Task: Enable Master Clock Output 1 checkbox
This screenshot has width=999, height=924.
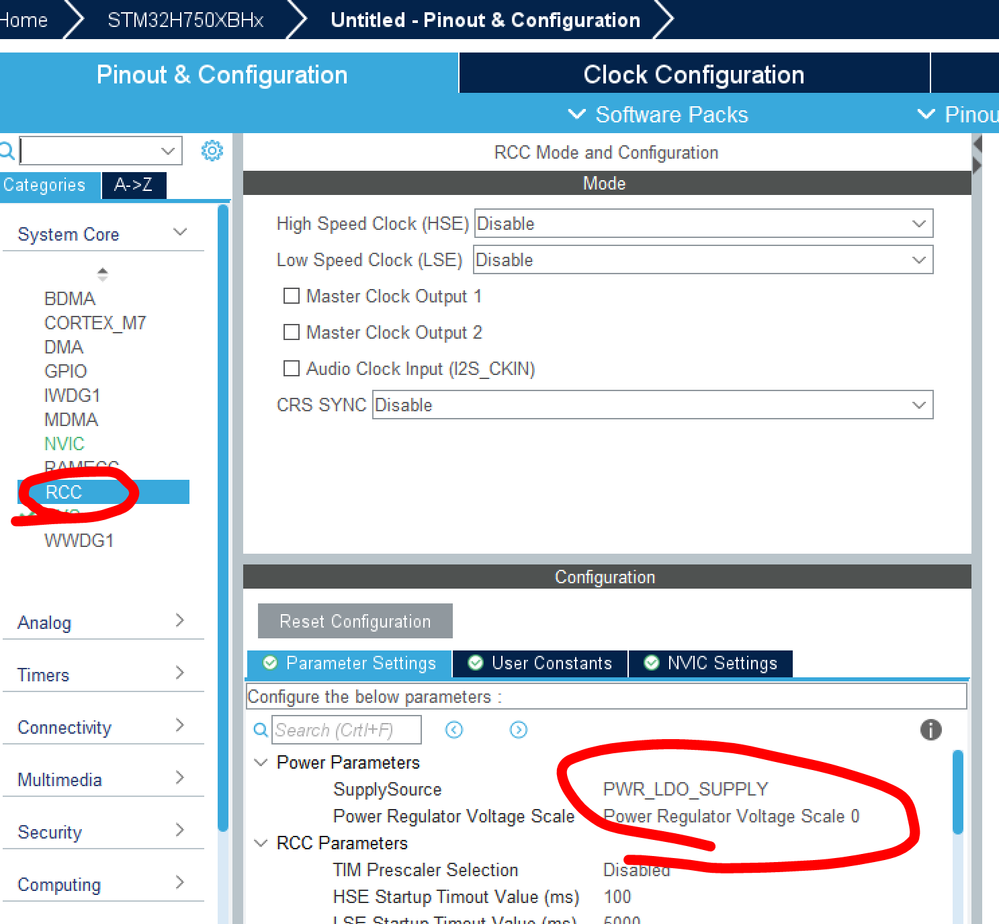Action: click(x=291, y=296)
